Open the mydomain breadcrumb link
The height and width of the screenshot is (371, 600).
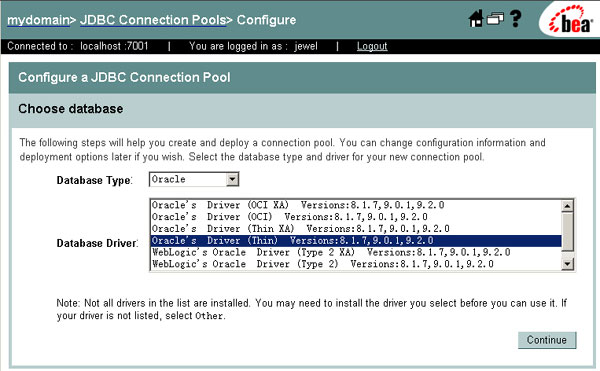(x=38, y=20)
